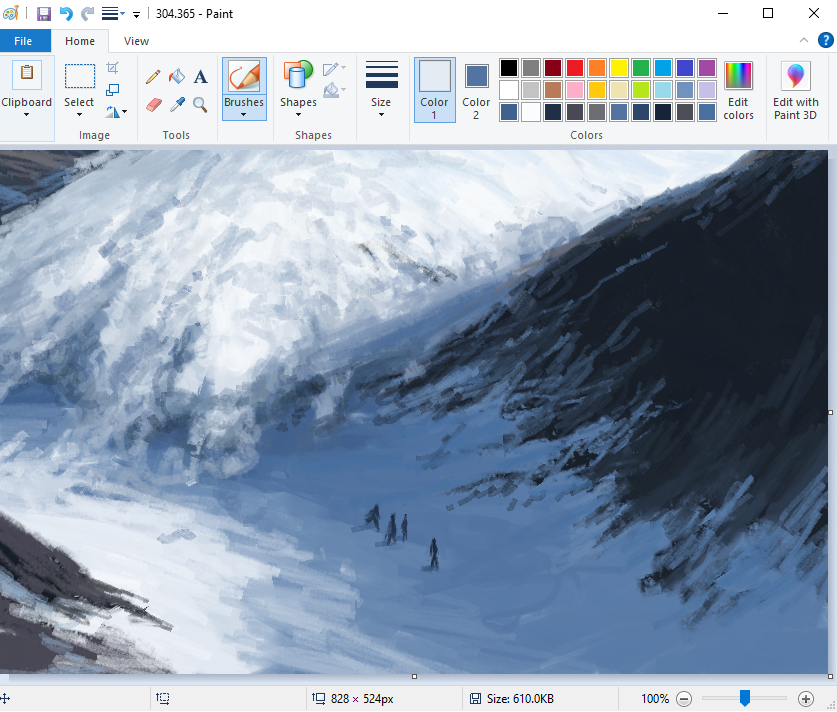Open the Shapes gallery
837x712 pixels.
coord(298,75)
